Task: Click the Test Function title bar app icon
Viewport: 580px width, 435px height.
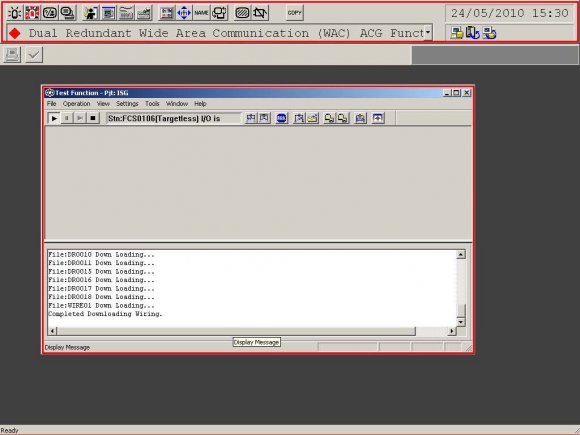Action: (x=49, y=93)
